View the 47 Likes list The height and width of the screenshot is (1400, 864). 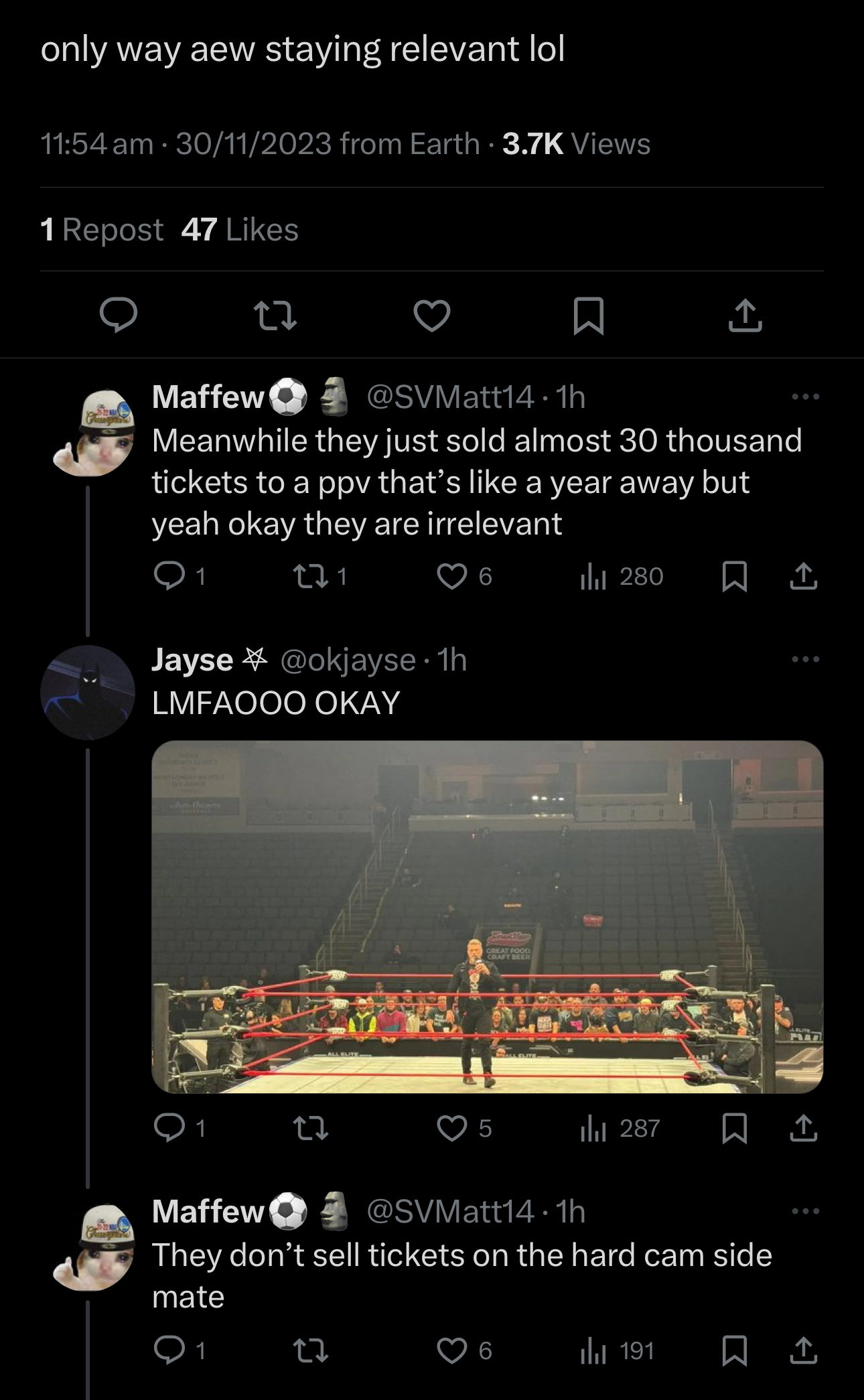(240, 230)
